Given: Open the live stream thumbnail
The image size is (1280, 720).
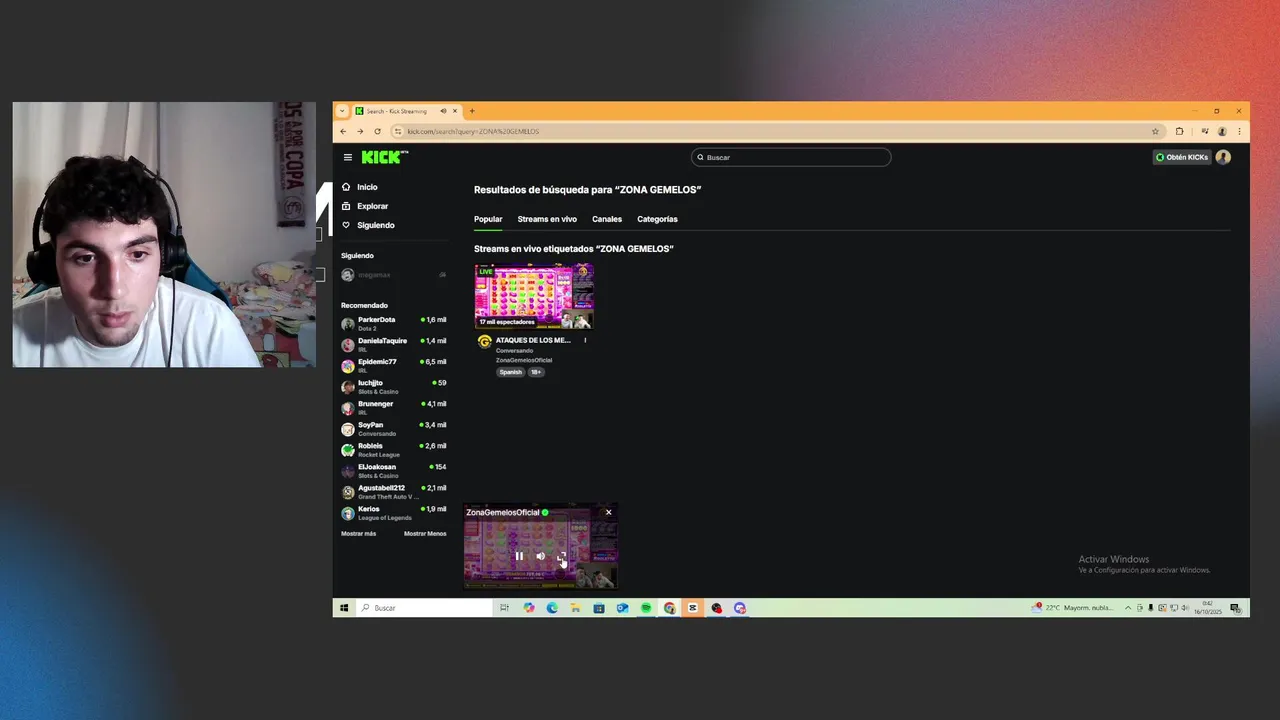Looking at the screenshot, I should pos(534,296).
